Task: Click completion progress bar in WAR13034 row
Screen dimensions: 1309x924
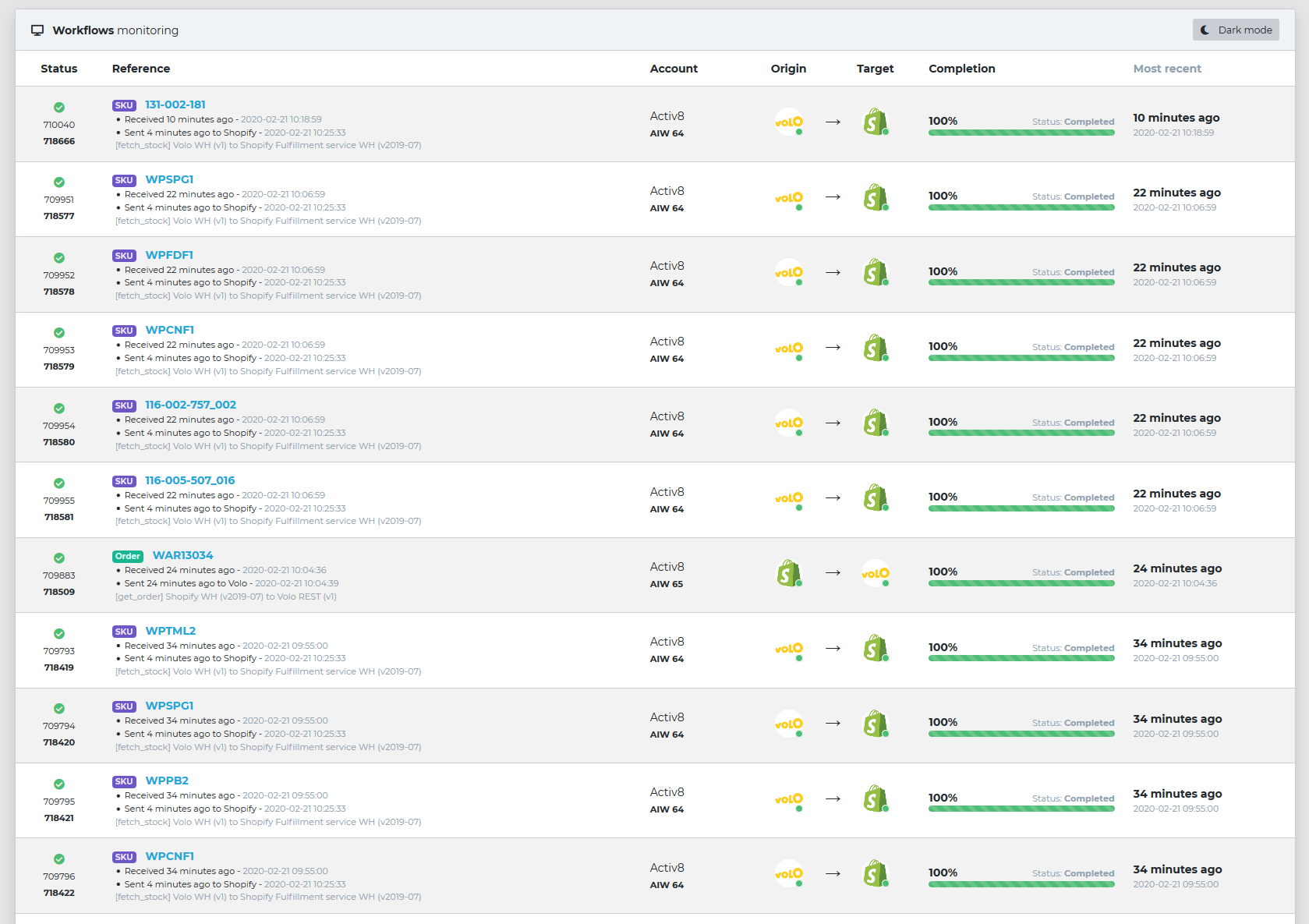Action: pos(1021,583)
